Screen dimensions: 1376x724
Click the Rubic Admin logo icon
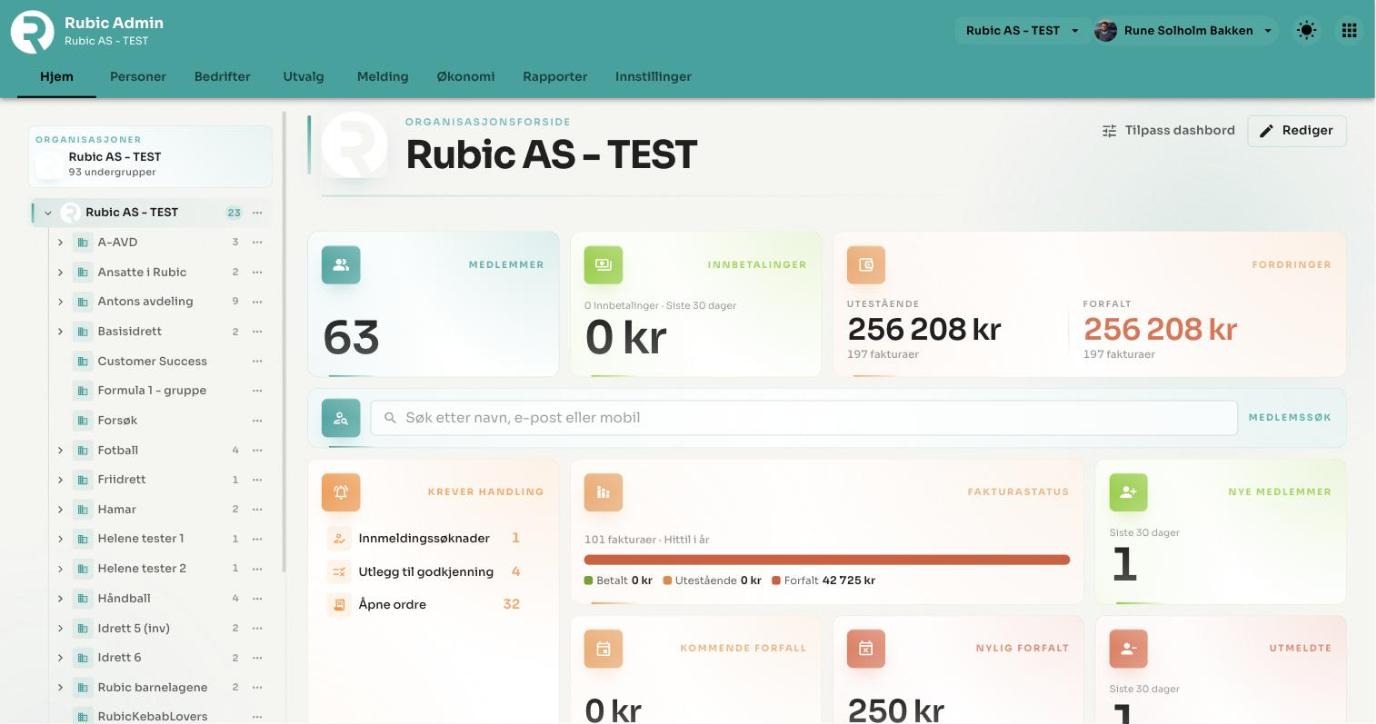[x=32, y=32]
